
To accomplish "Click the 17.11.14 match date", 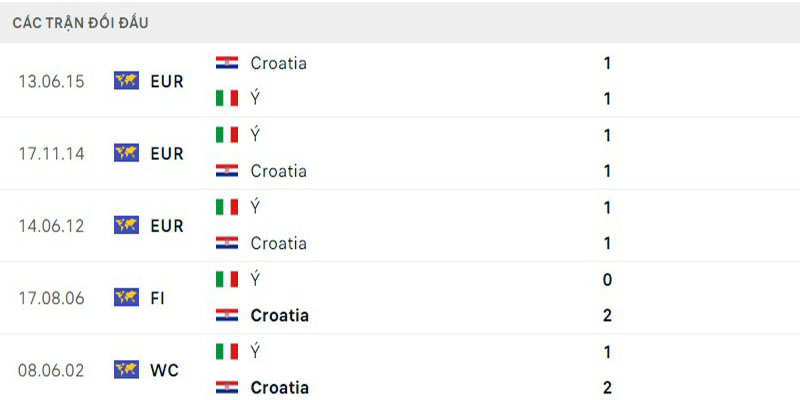I will point(50,153).
